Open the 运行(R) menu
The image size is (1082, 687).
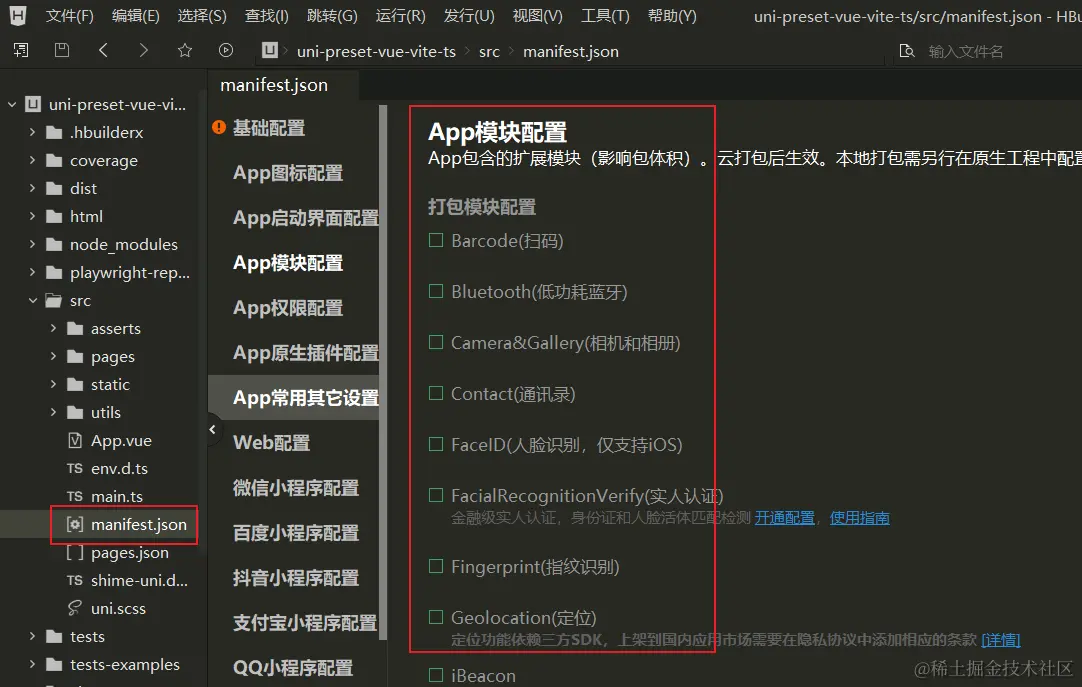pos(400,16)
